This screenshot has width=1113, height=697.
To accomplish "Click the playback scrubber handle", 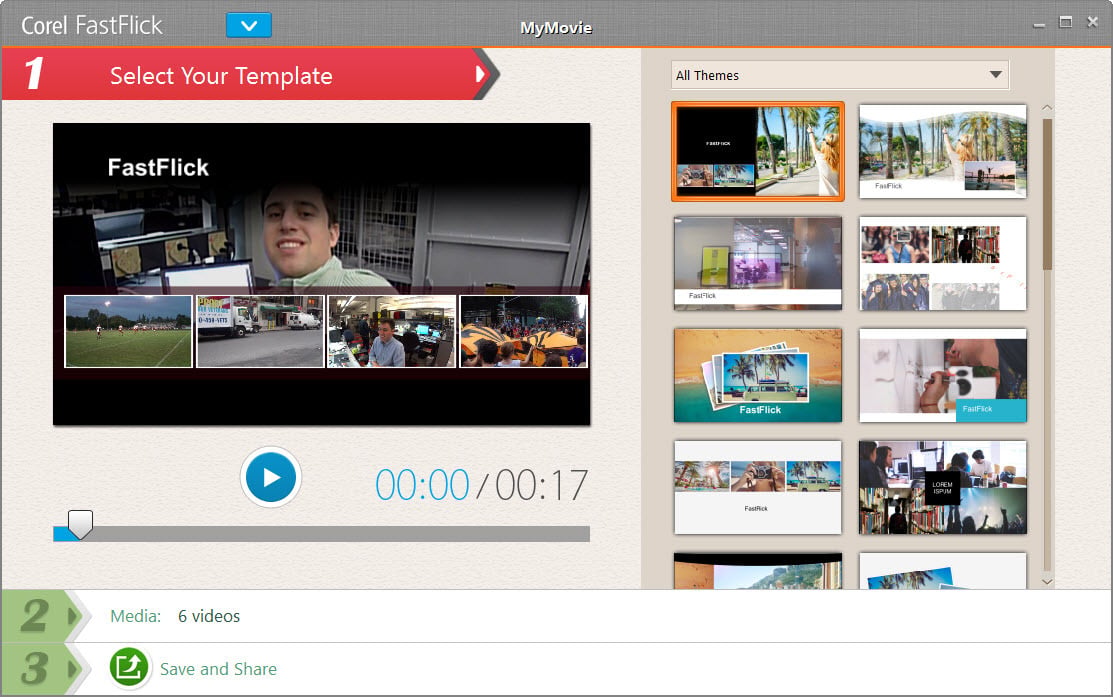I will click(x=80, y=524).
